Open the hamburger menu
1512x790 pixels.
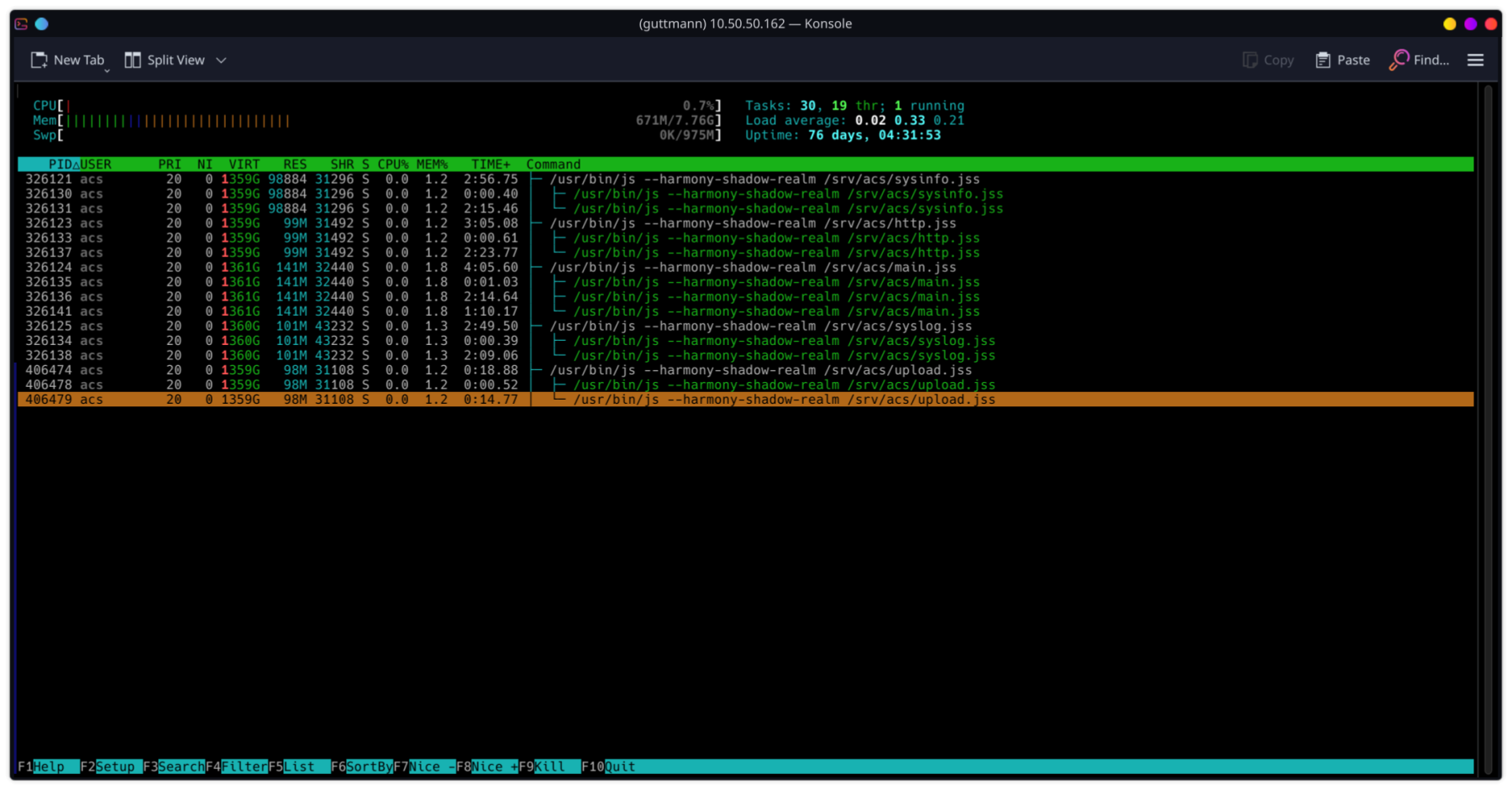coord(1475,60)
